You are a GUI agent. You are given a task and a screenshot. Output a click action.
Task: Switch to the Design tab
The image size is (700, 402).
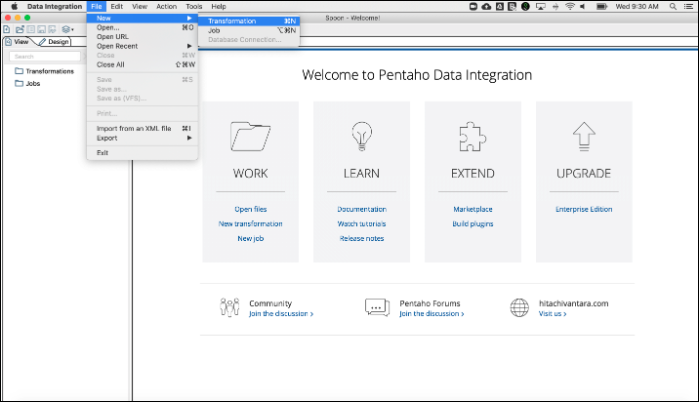[57, 42]
